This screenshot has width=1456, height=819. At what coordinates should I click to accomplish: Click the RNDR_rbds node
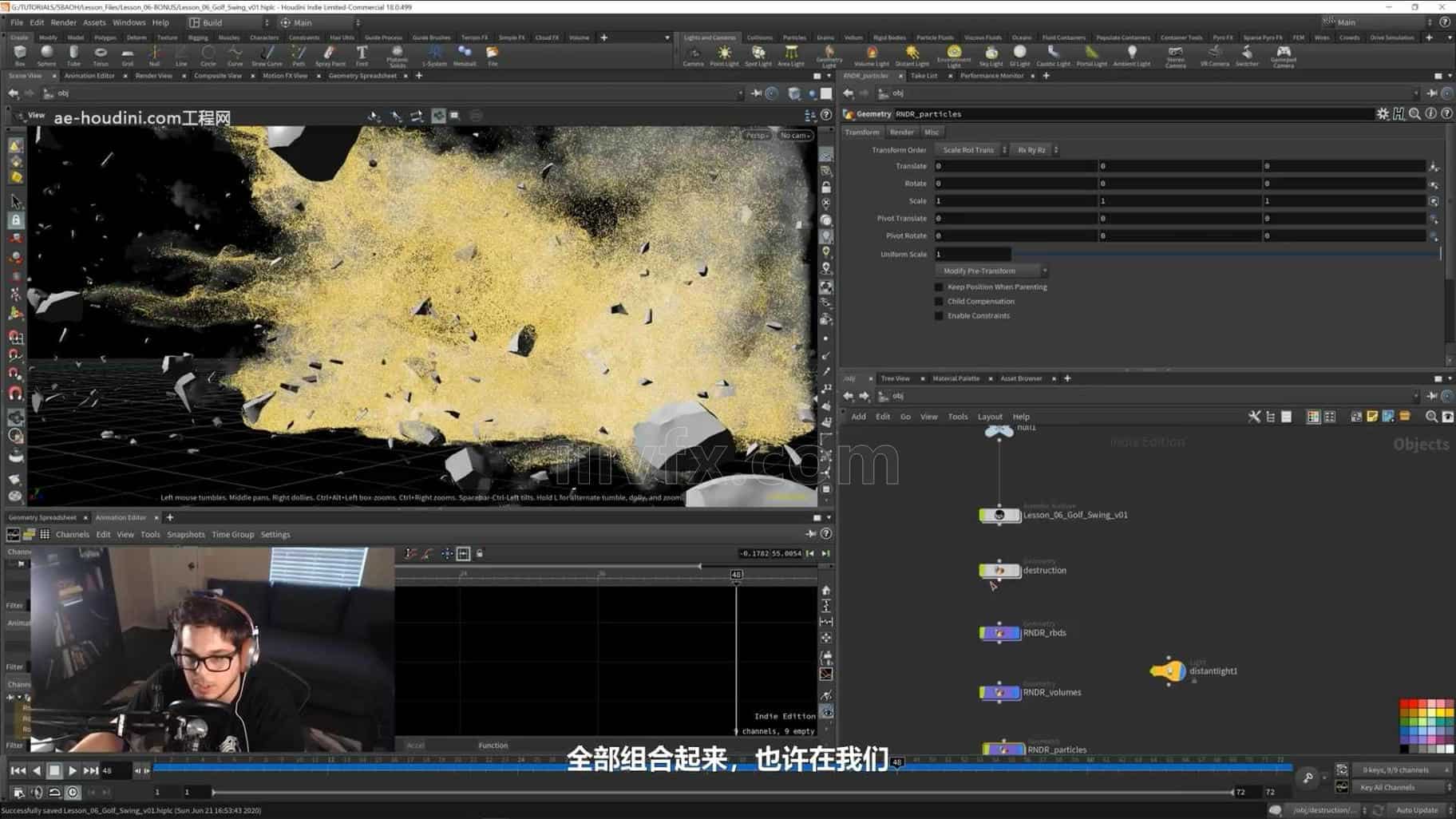tap(1000, 633)
